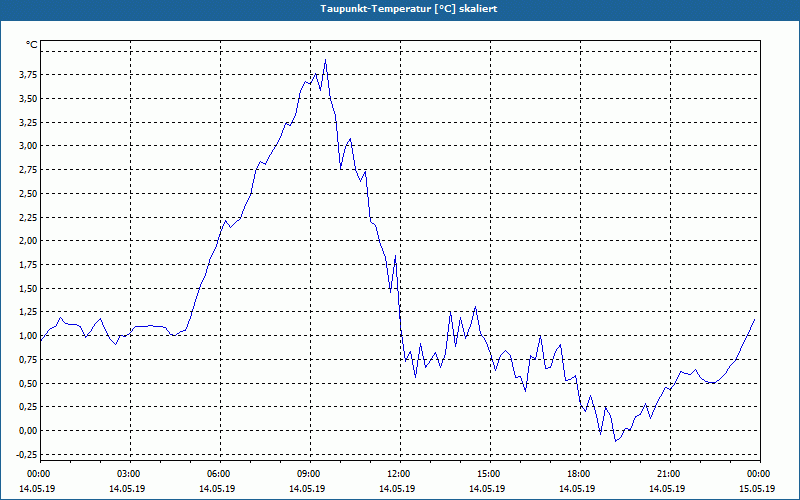
Task: Pick the "14.05.19" date under 18:00
Action: pyautogui.click(x=578, y=488)
